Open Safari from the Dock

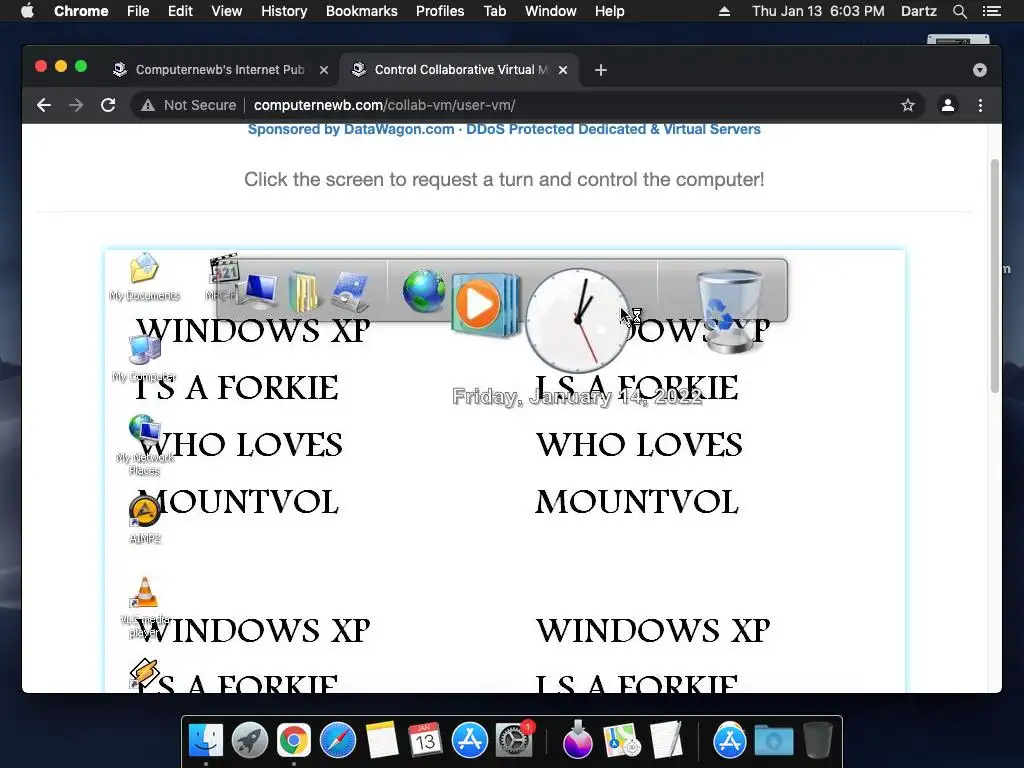(338, 741)
